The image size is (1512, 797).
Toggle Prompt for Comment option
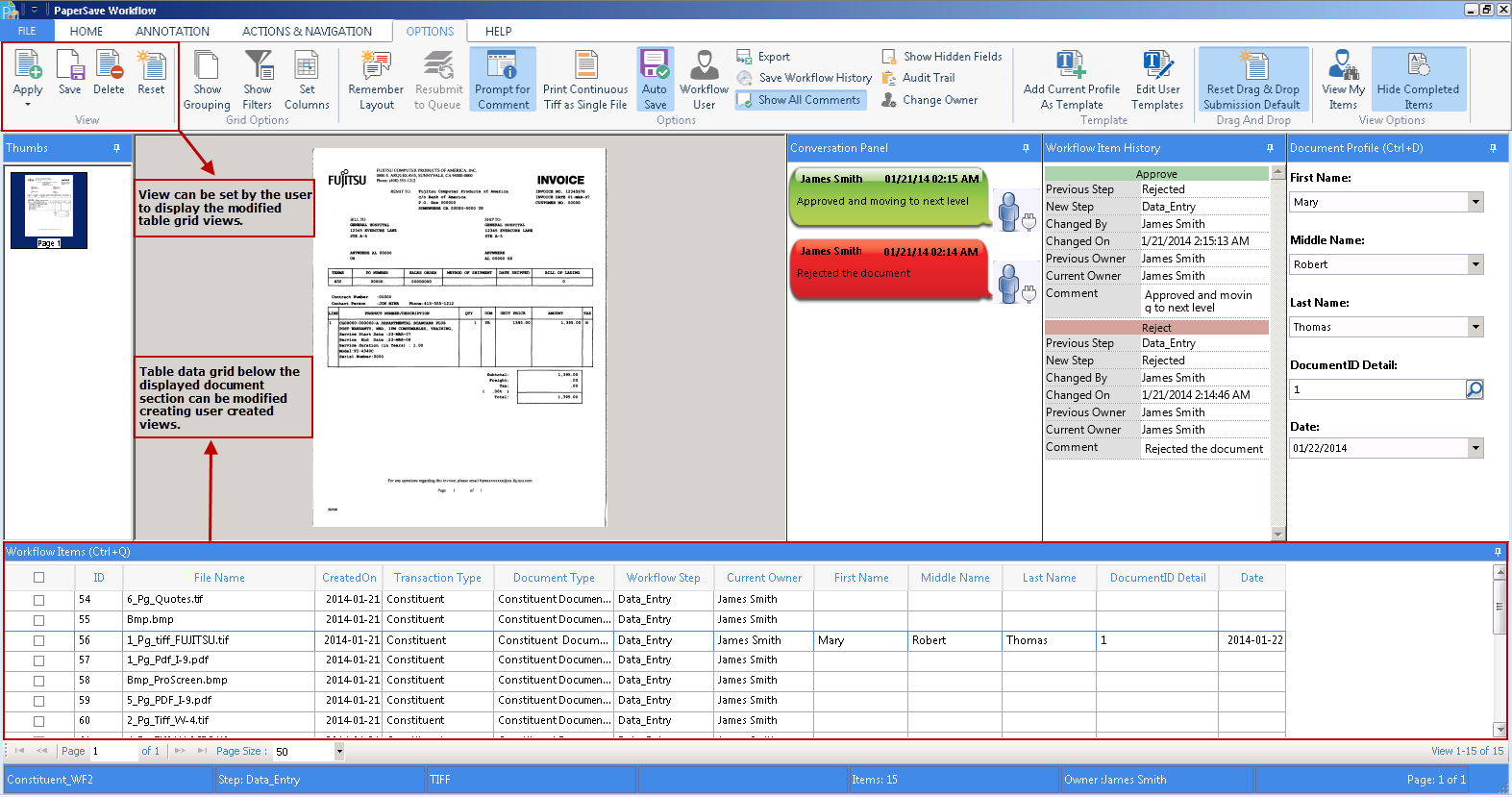pos(503,80)
